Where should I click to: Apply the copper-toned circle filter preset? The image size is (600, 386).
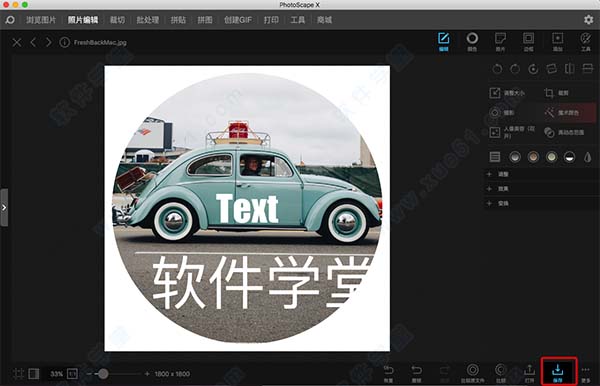533,157
